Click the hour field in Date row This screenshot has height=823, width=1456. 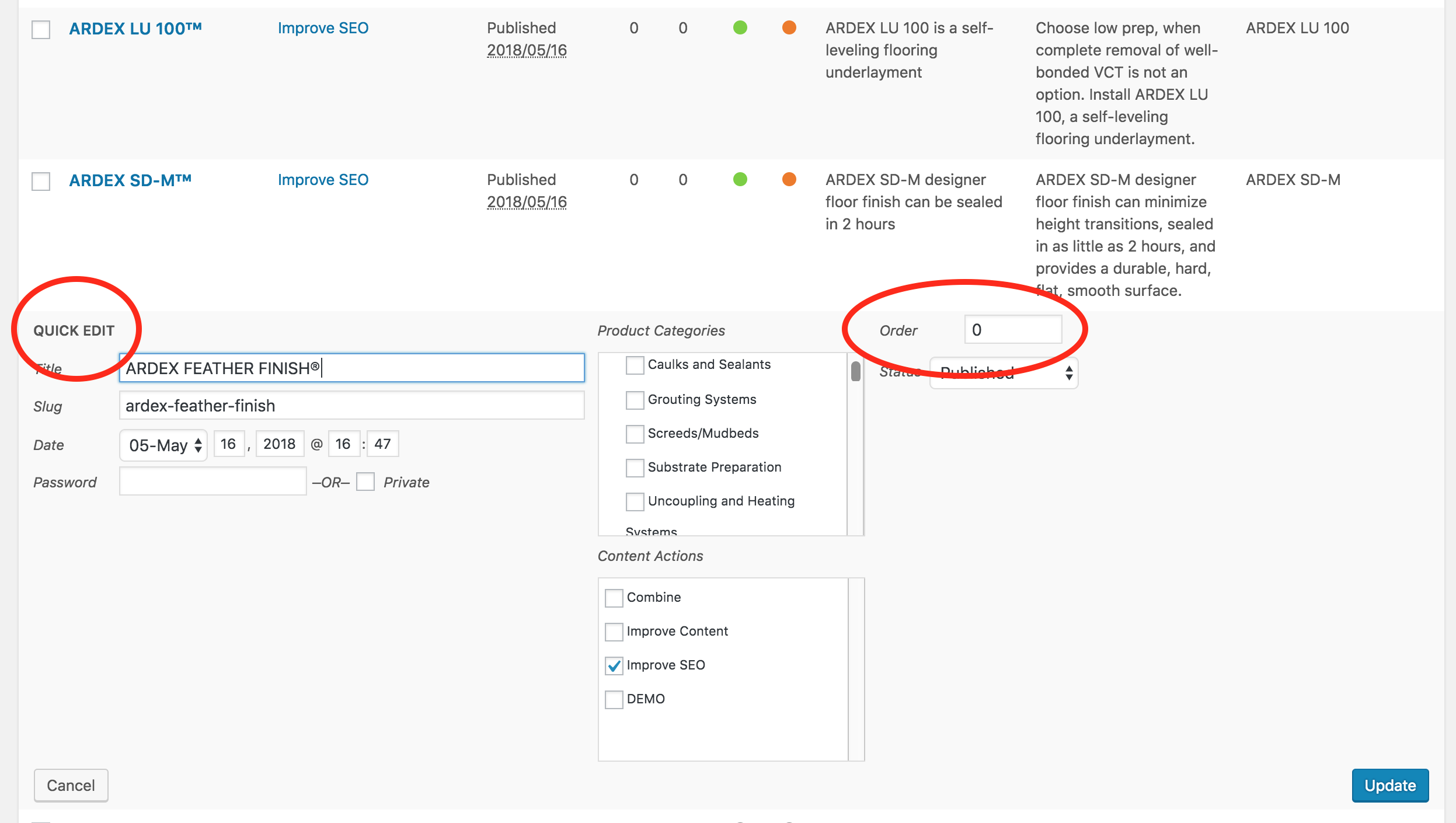[343, 444]
